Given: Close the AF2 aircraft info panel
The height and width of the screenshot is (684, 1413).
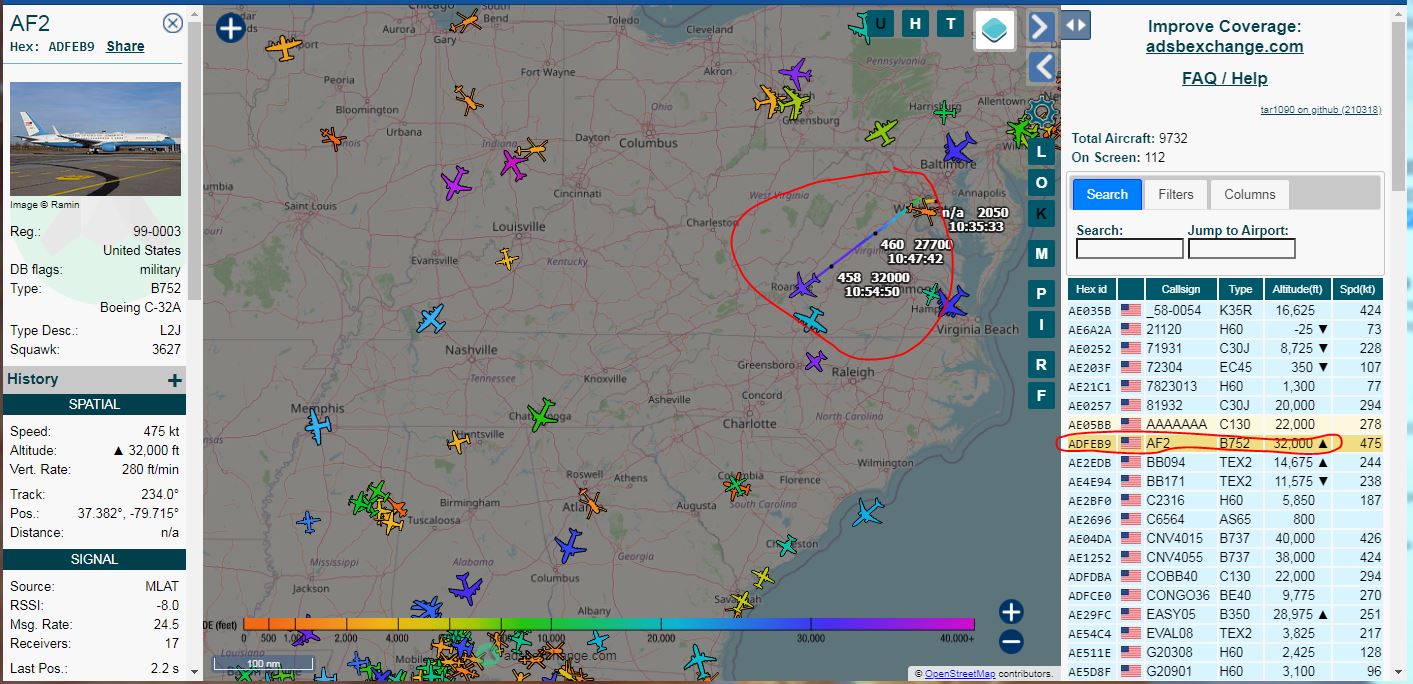Looking at the screenshot, I should pyautogui.click(x=173, y=23).
